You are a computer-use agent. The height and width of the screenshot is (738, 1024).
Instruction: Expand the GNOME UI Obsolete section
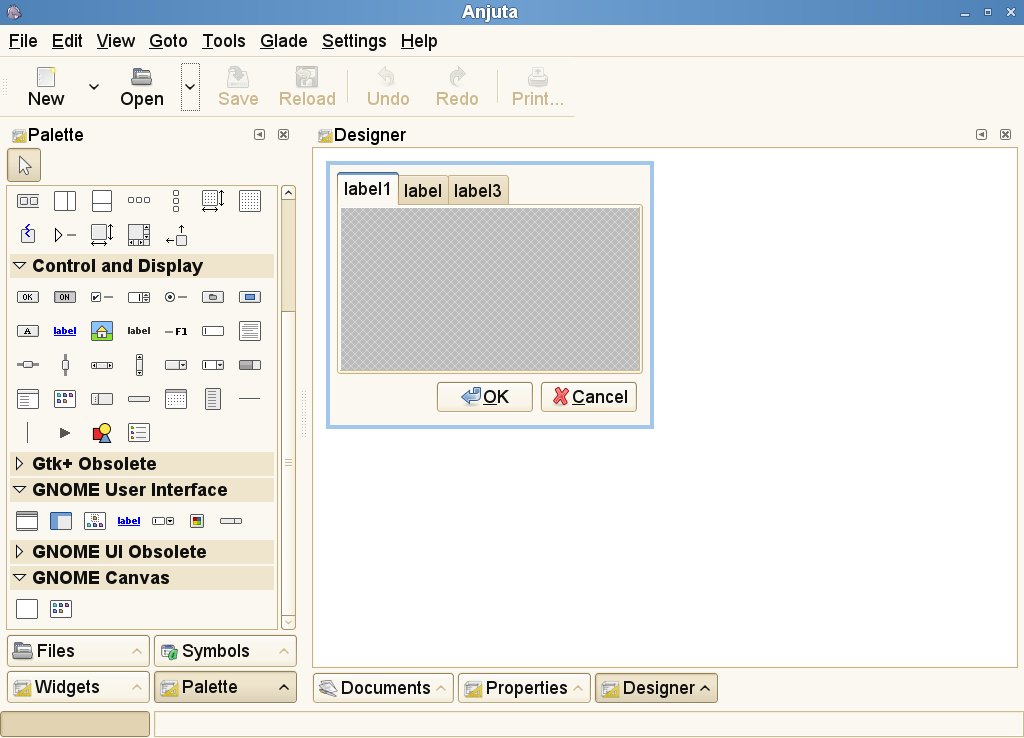tap(20, 552)
